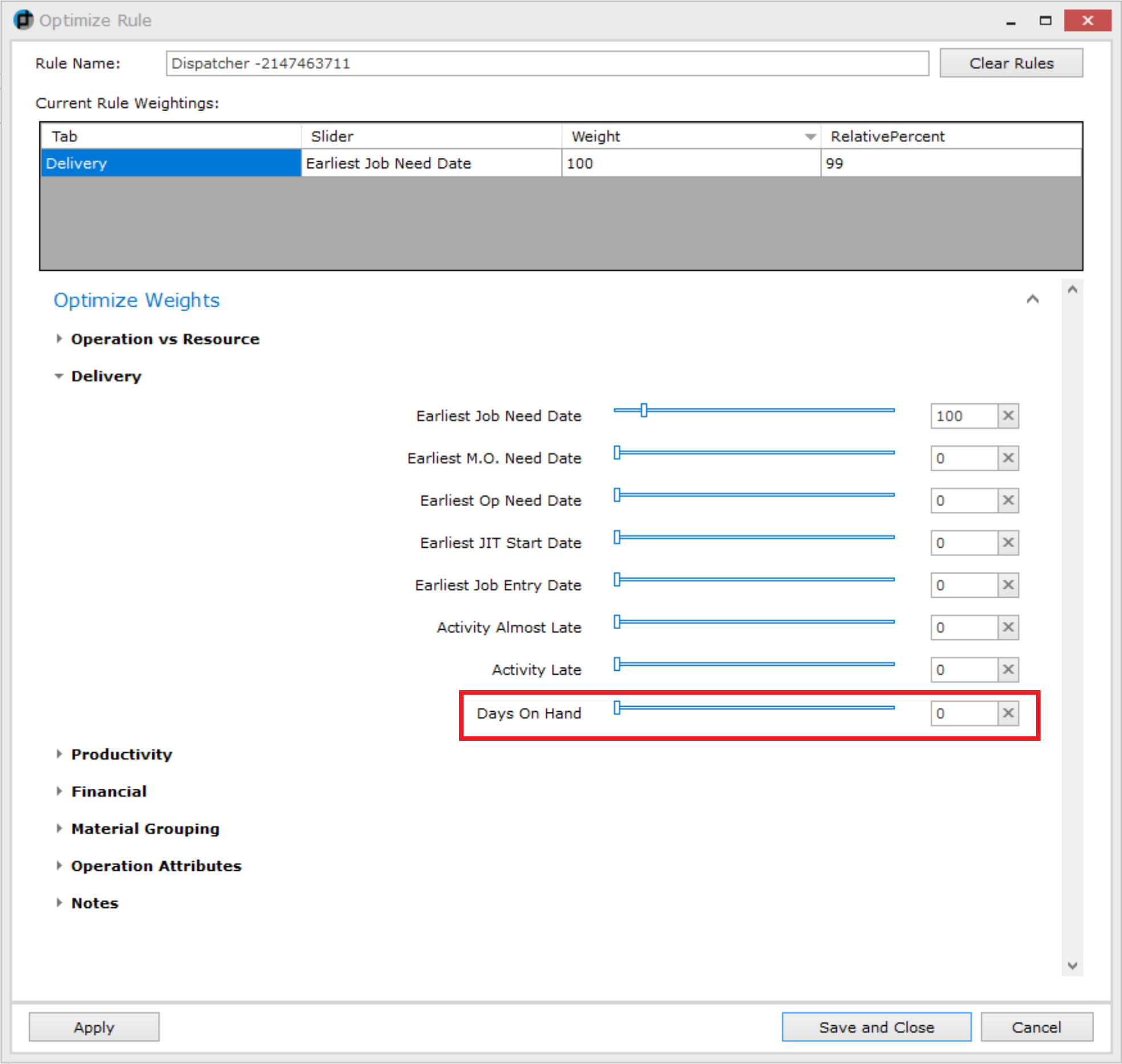This screenshot has height=1064, width=1122.
Task: Expand the Financial group
Action: [59, 791]
